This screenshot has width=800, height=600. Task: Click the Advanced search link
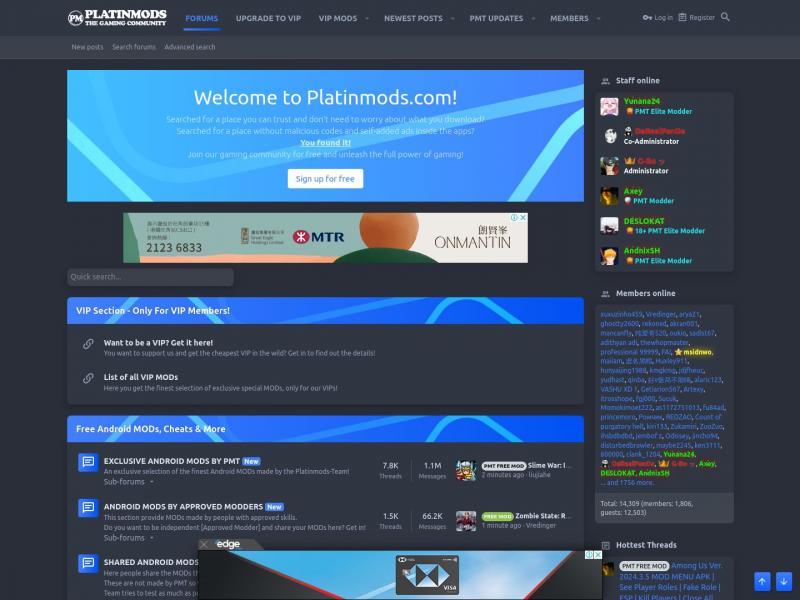190,47
